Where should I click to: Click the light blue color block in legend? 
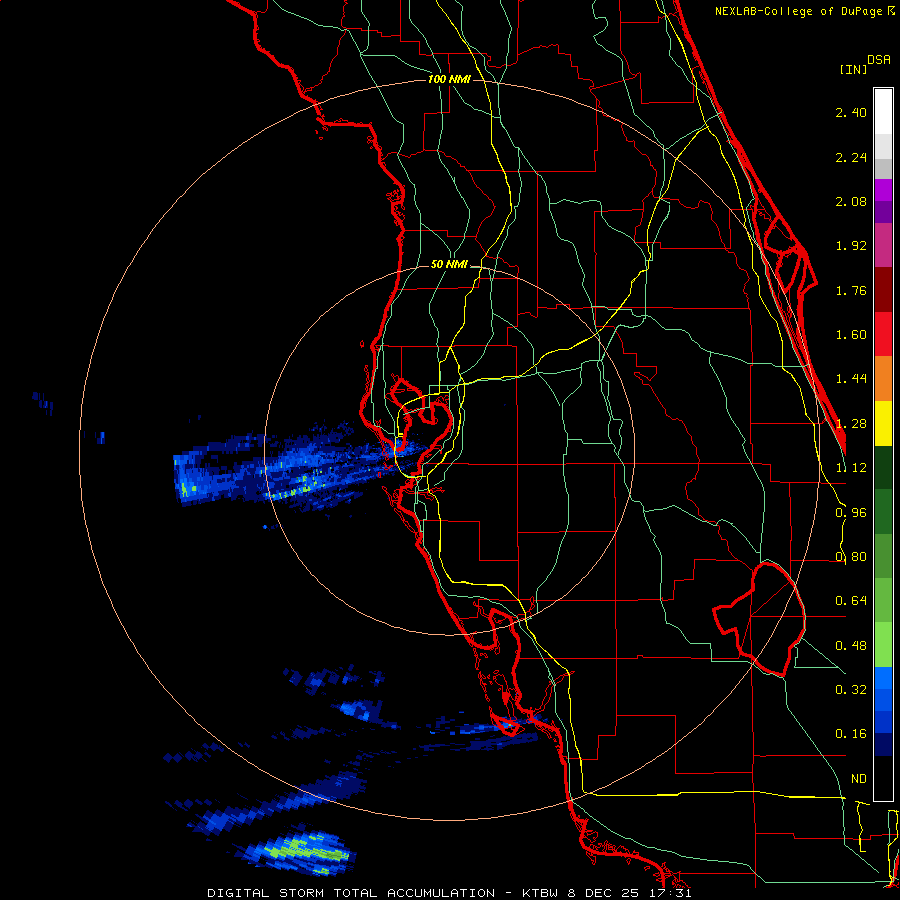[883, 678]
